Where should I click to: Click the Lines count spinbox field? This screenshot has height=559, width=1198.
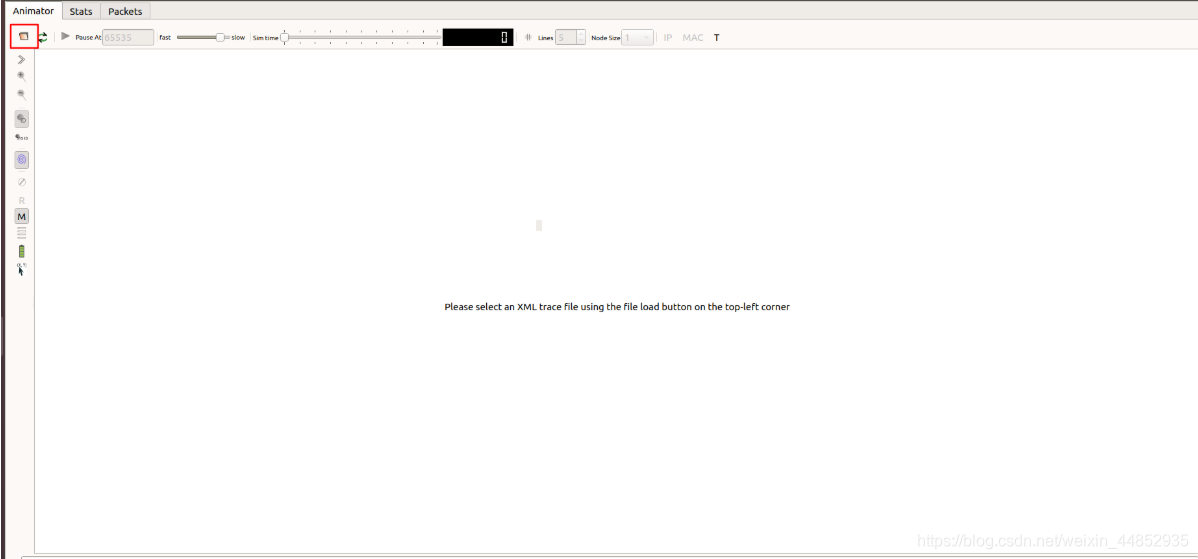pyautogui.click(x=565, y=37)
